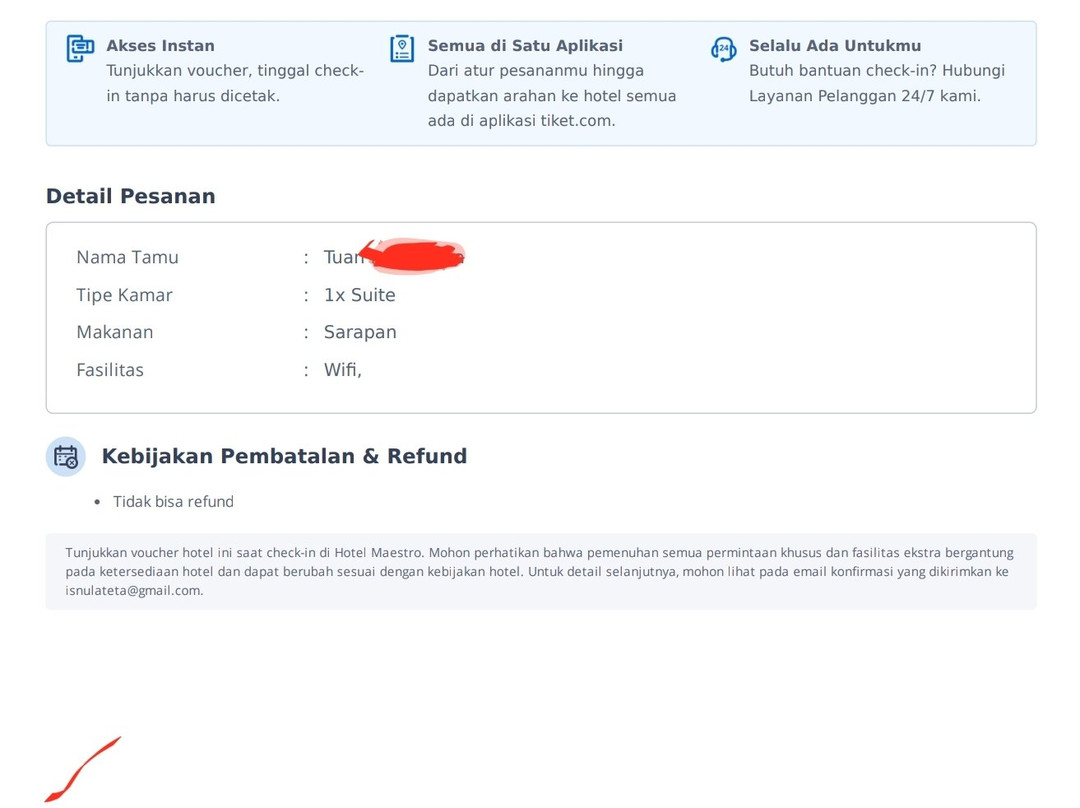Click the Fasilitas label
The image size is (1080, 808).
click(110, 370)
